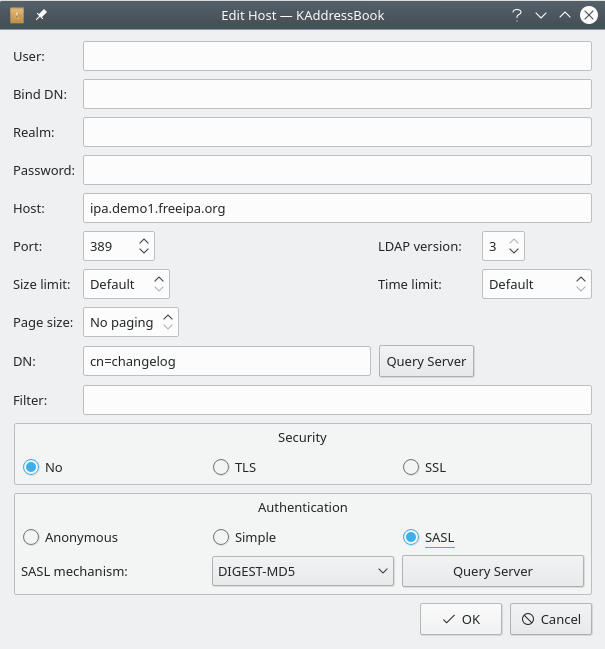
Task: Click Query Server button next to DN
Action: point(426,361)
